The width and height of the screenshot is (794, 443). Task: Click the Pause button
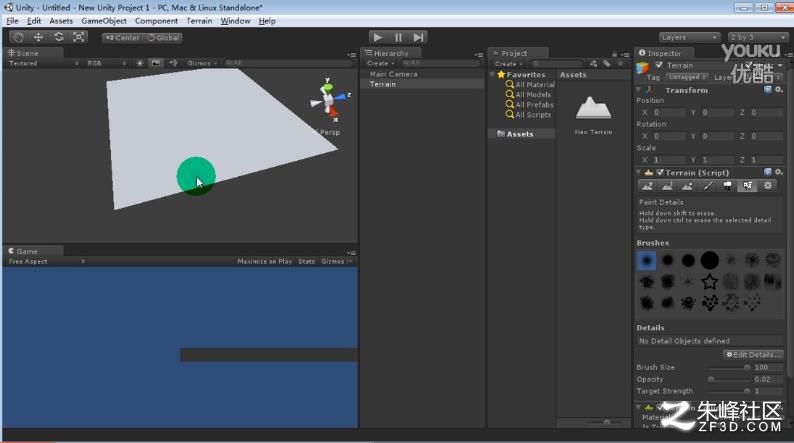click(x=398, y=37)
